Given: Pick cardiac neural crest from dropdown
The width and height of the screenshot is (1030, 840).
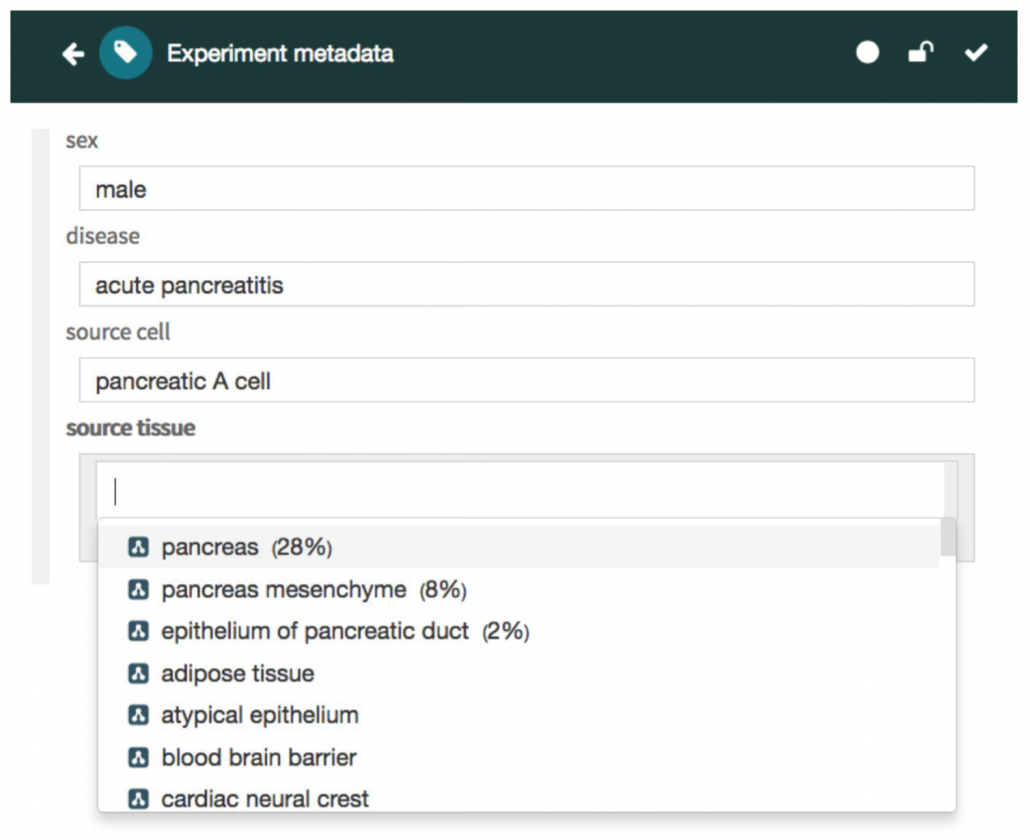Looking at the screenshot, I should pyautogui.click(x=519, y=798).
